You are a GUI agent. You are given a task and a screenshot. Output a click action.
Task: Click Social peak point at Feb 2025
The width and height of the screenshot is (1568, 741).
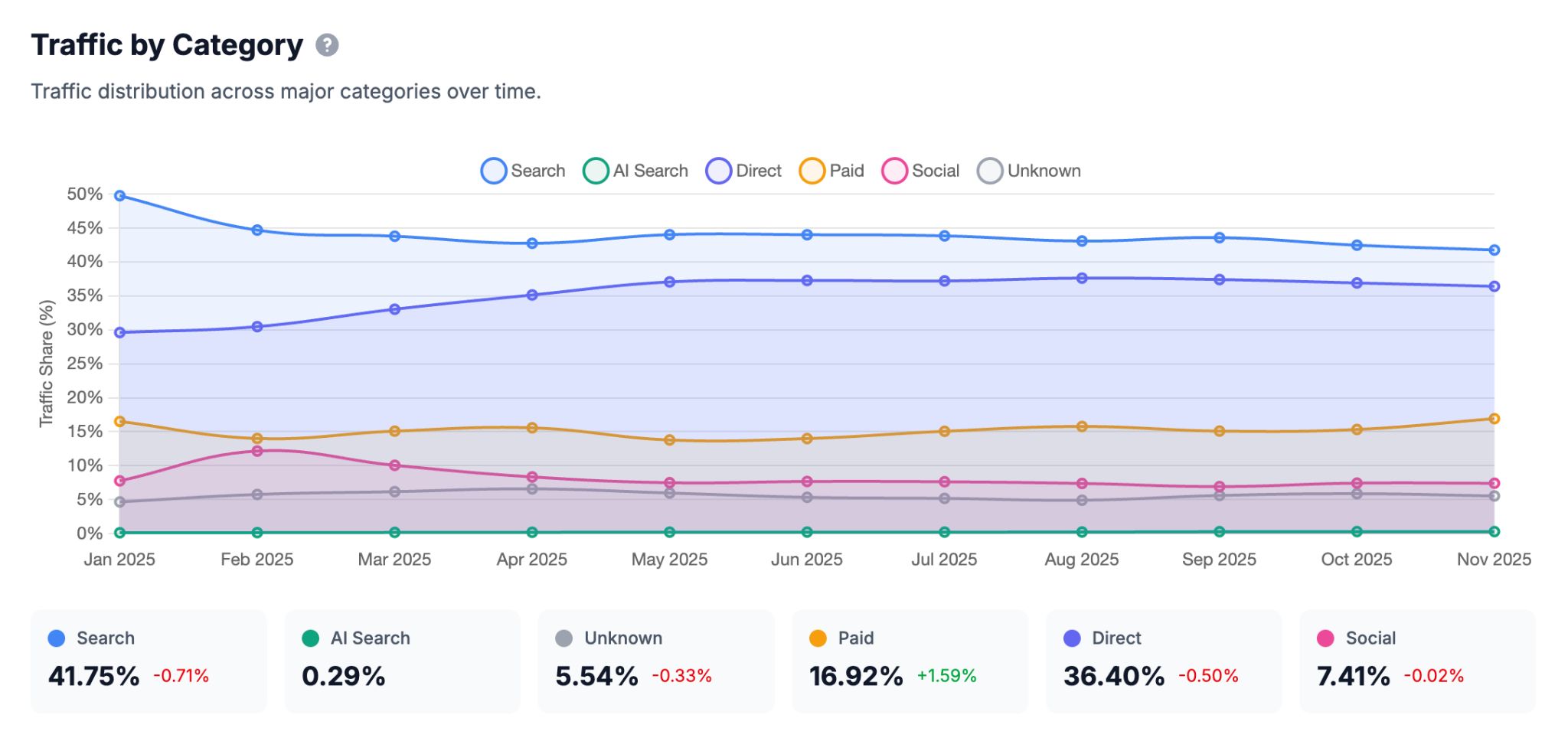click(x=257, y=452)
